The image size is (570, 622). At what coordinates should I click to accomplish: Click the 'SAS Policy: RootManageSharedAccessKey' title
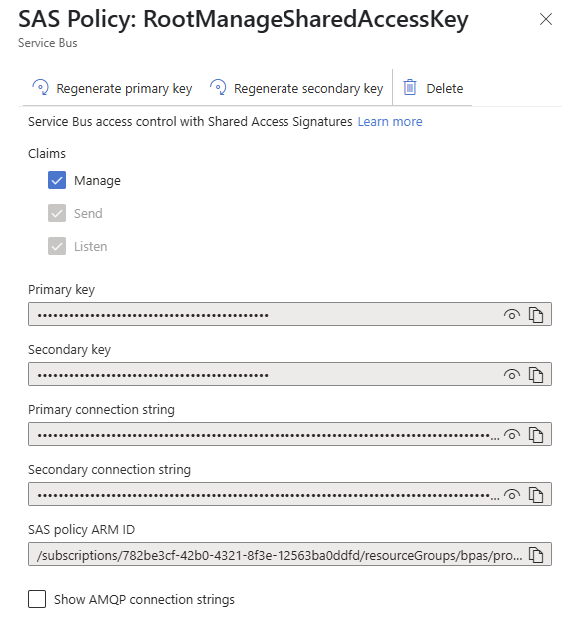point(243,19)
